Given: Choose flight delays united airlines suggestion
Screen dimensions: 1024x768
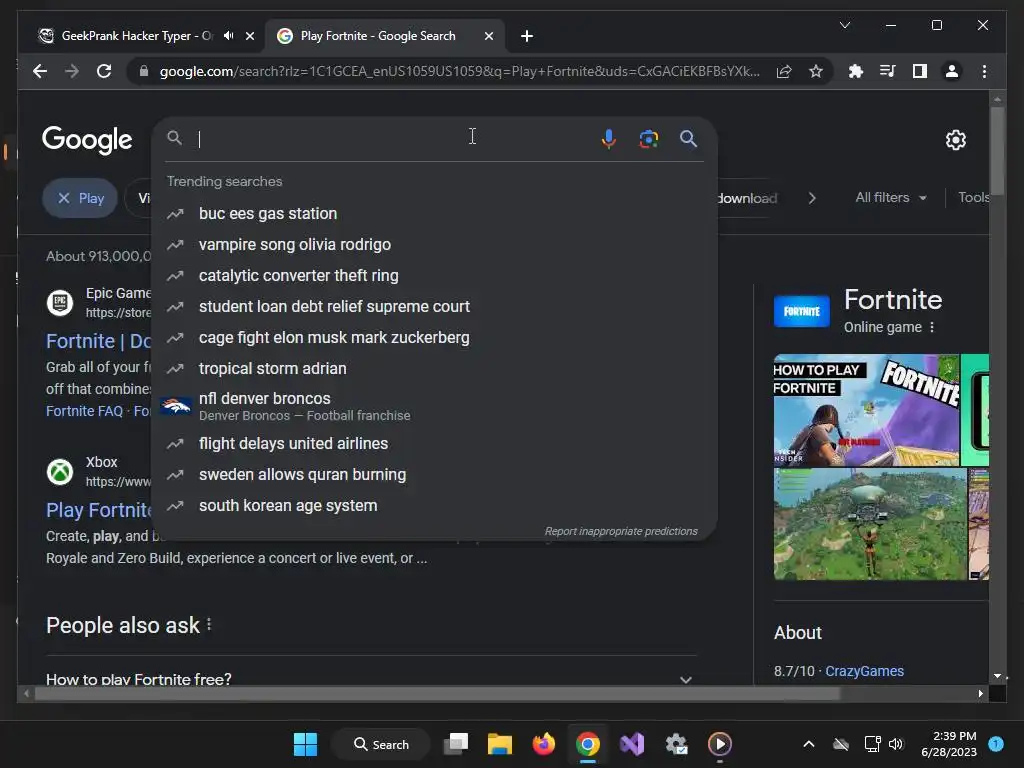Looking at the screenshot, I should click(434, 443).
